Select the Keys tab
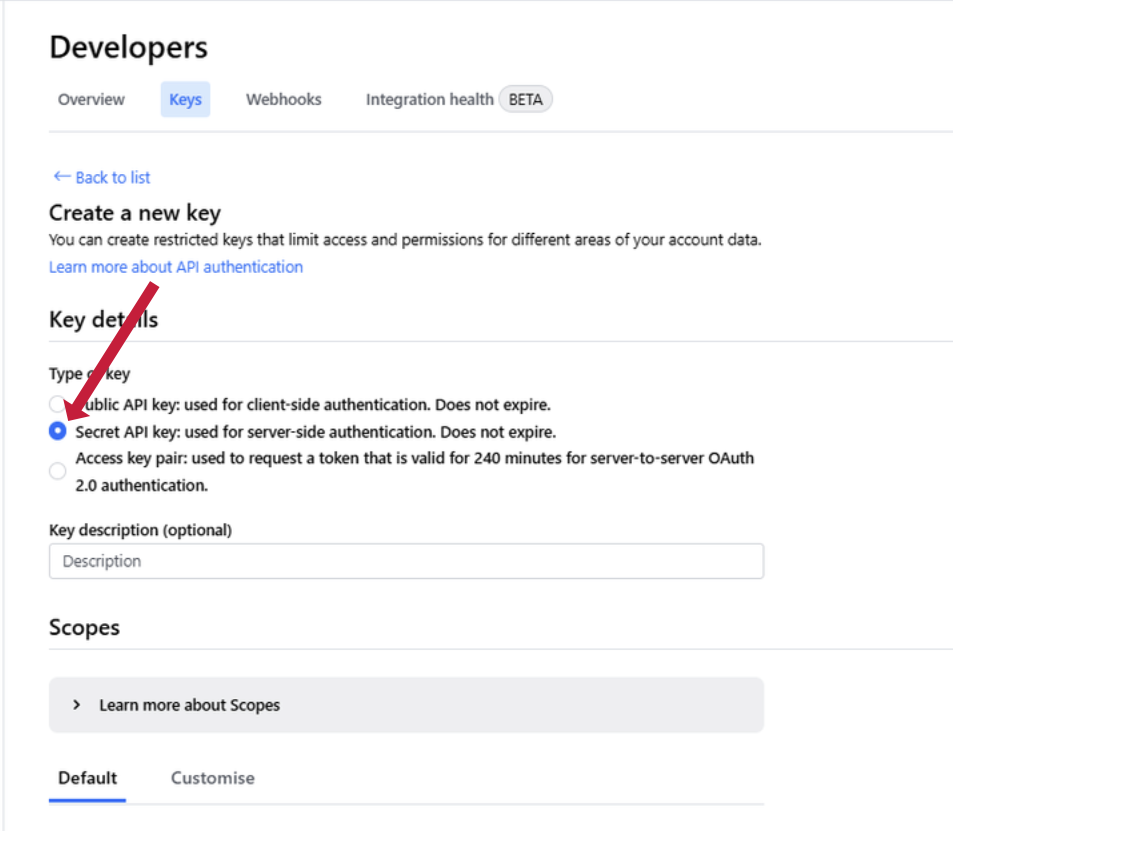 [x=185, y=99]
